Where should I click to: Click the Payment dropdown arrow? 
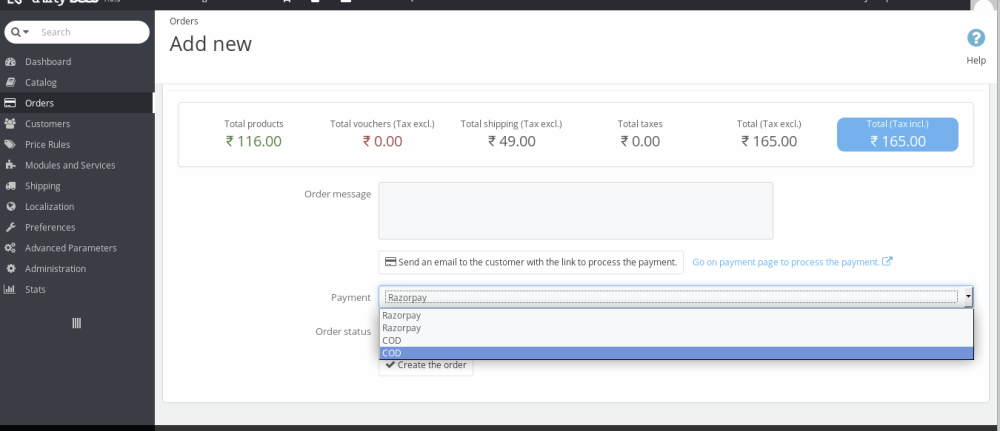(x=968, y=297)
